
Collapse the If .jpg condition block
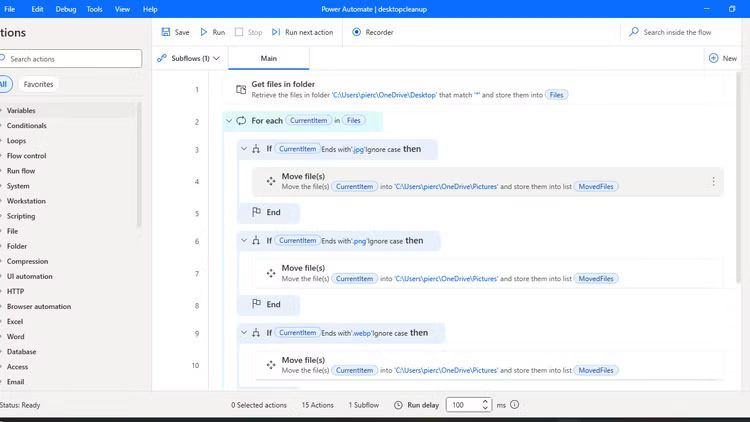pos(243,149)
